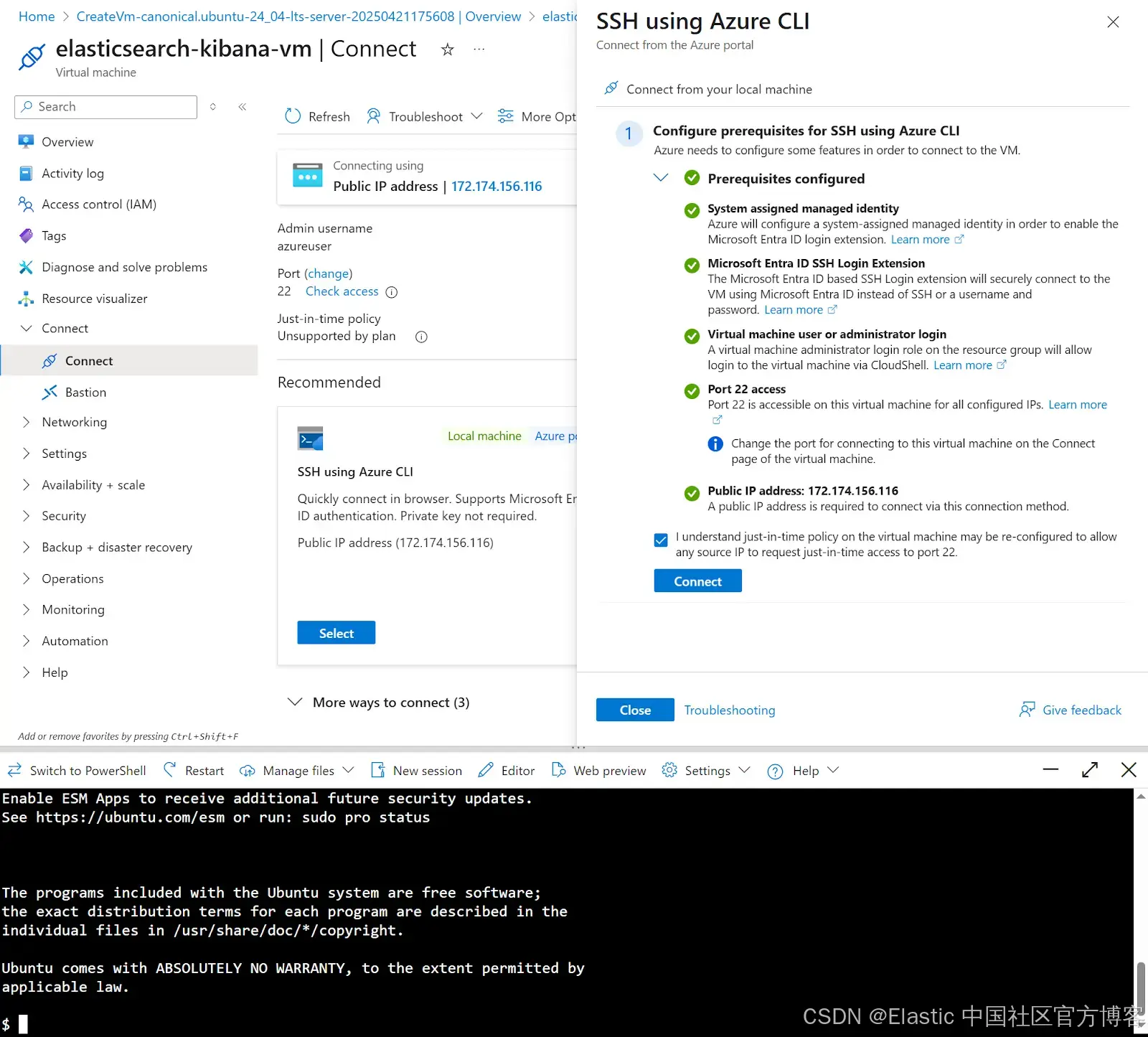Click the Refresh icon in toolbar
The image size is (1148, 1037).
tap(293, 116)
